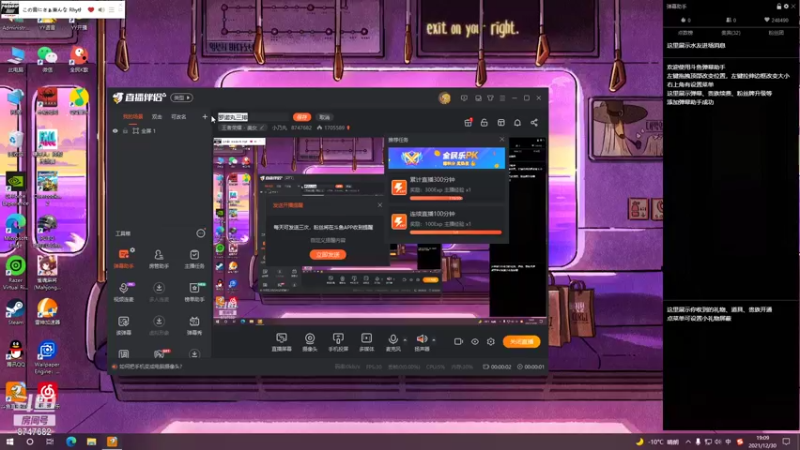Open the 读弹幕 read-danmaku tool
The height and width of the screenshot is (450, 800).
(x=123, y=325)
